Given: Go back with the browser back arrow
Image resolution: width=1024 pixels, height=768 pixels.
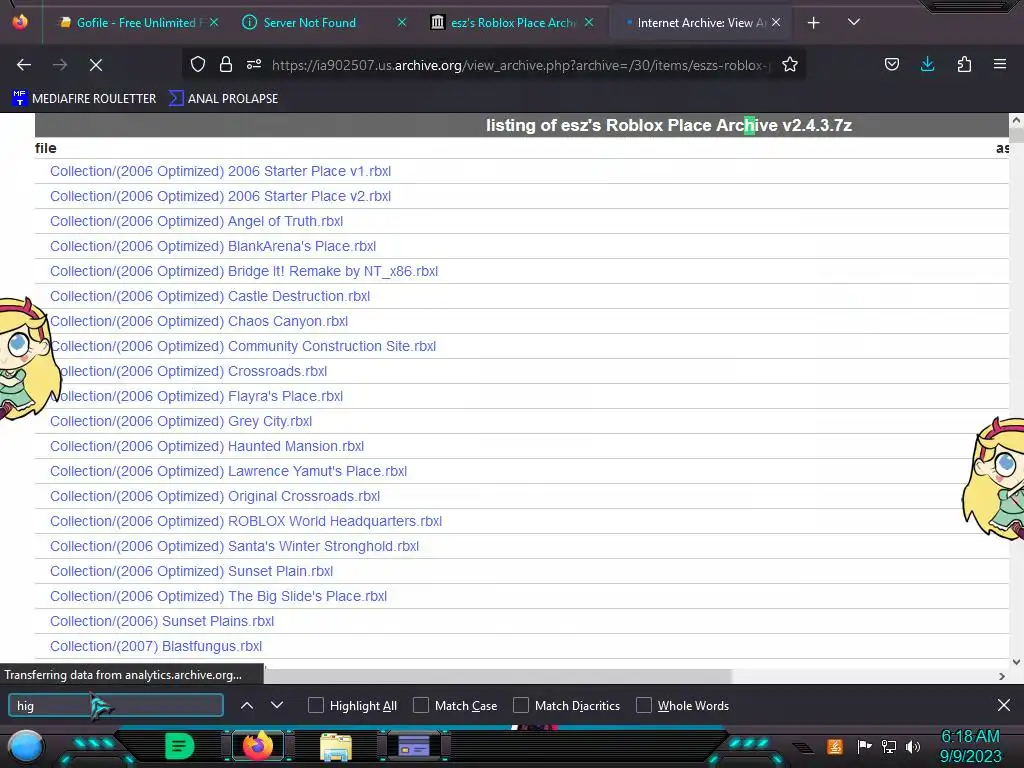Looking at the screenshot, I should (x=24, y=65).
